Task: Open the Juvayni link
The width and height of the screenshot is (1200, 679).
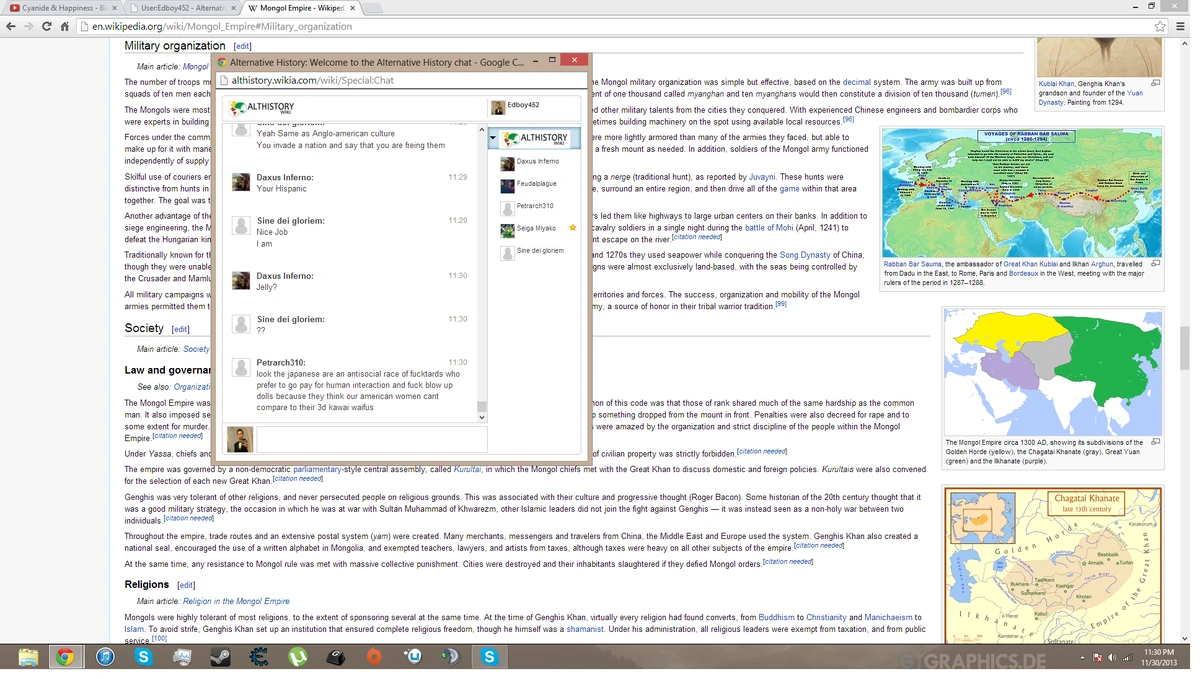Action: pos(762,177)
